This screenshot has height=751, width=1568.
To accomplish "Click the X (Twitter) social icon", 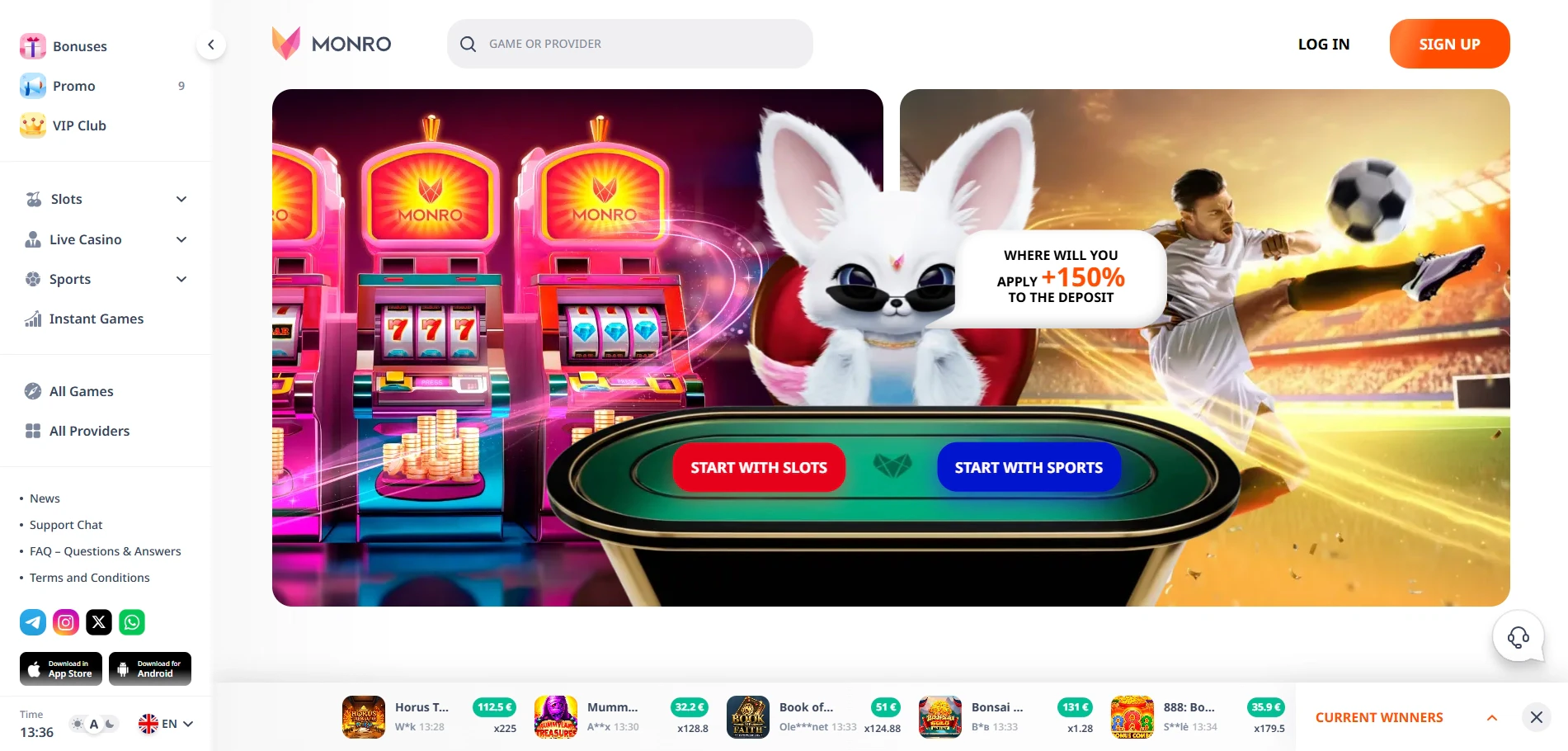I will 99,622.
